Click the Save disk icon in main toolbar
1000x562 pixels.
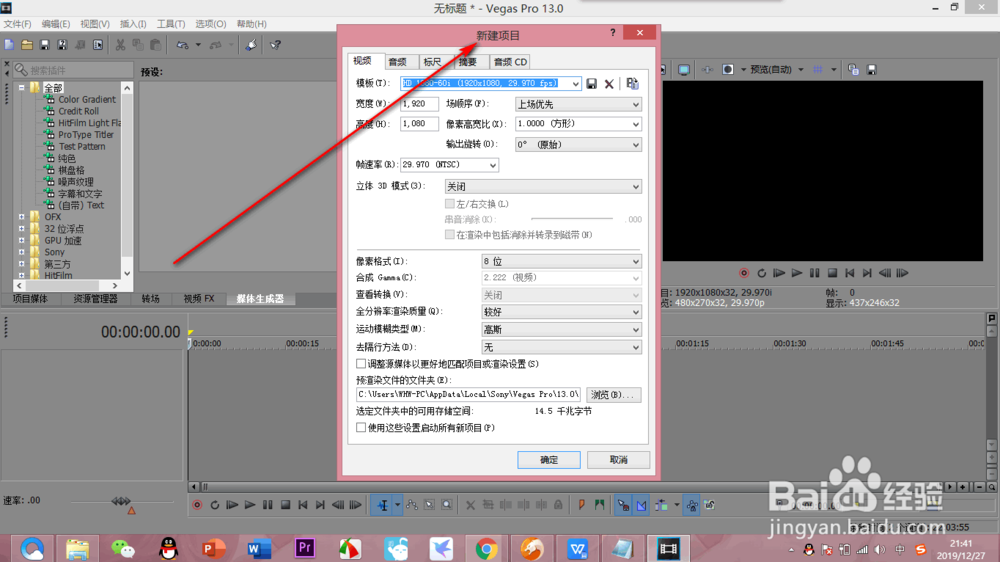(45, 45)
